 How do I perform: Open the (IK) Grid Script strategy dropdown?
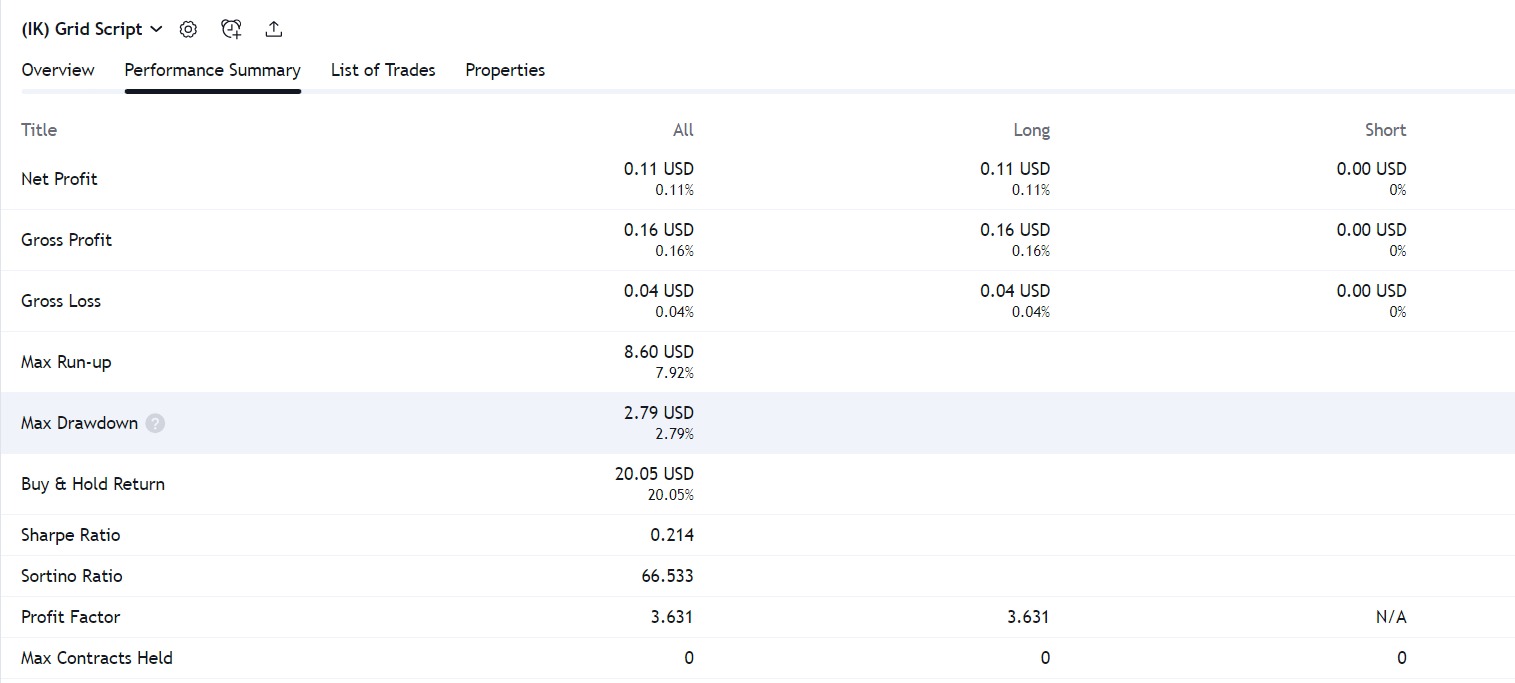pyautogui.click(x=92, y=29)
